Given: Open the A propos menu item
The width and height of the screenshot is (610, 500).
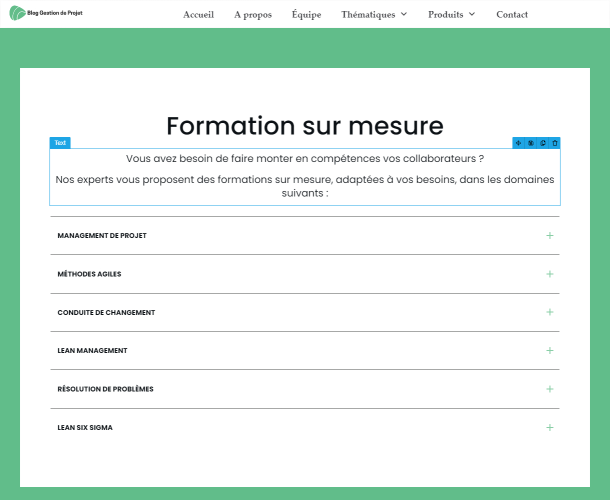Looking at the screenshot, I should [x=253, y=14].
